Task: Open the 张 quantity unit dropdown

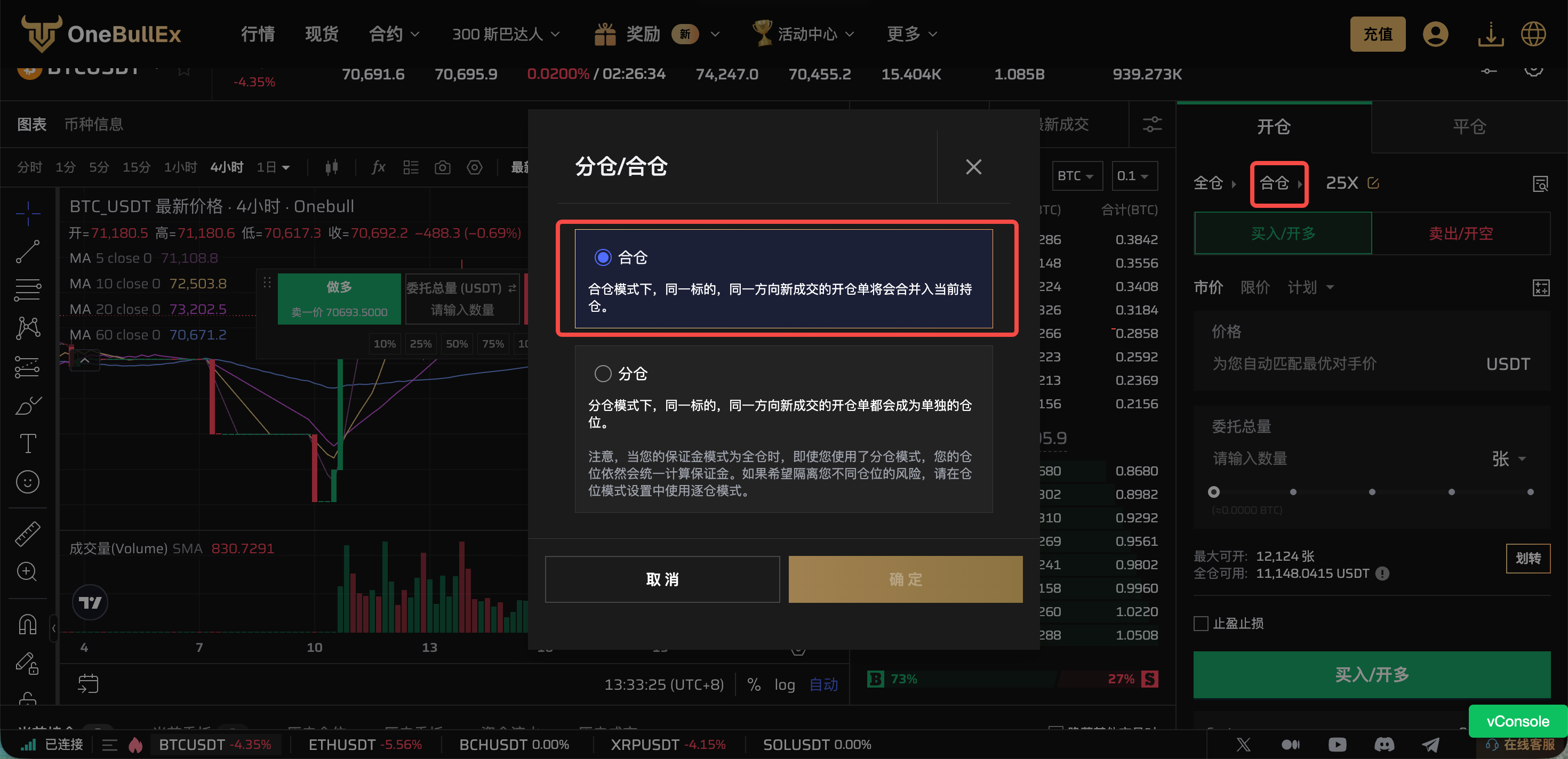Action: click(1508, 458)
